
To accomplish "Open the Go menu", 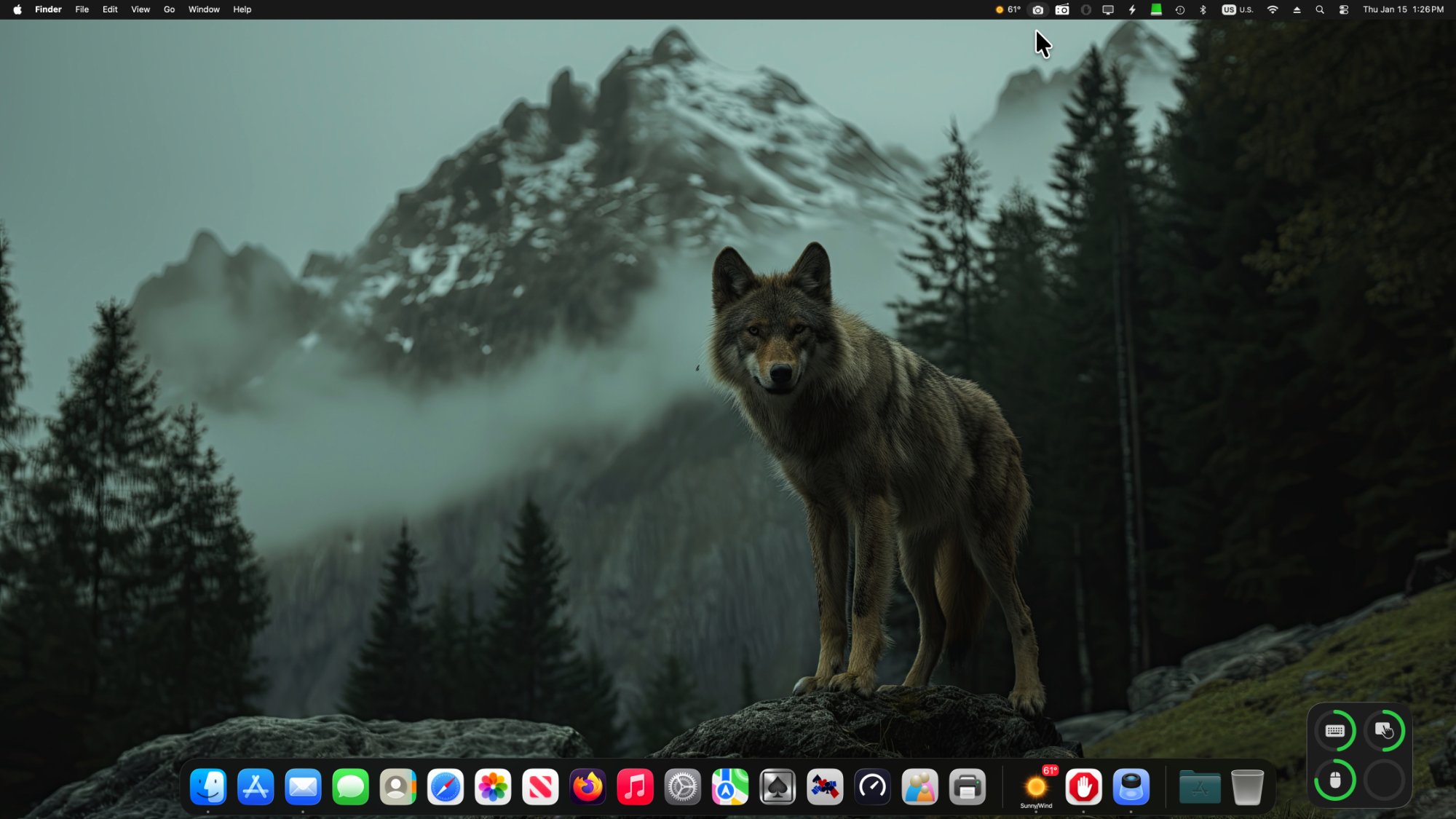I will [x=169, y=9].
